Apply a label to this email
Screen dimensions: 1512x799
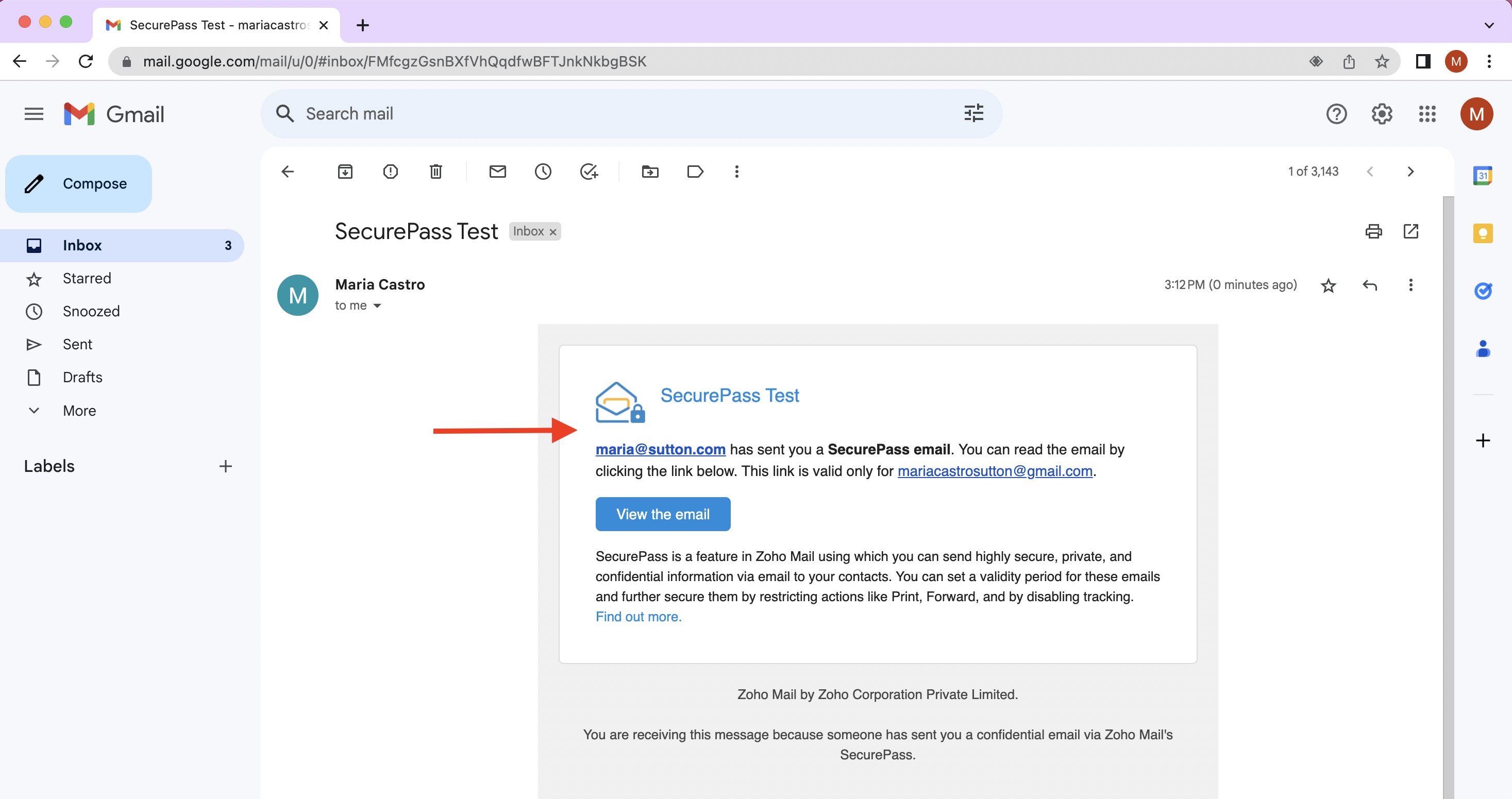[695, 172]
